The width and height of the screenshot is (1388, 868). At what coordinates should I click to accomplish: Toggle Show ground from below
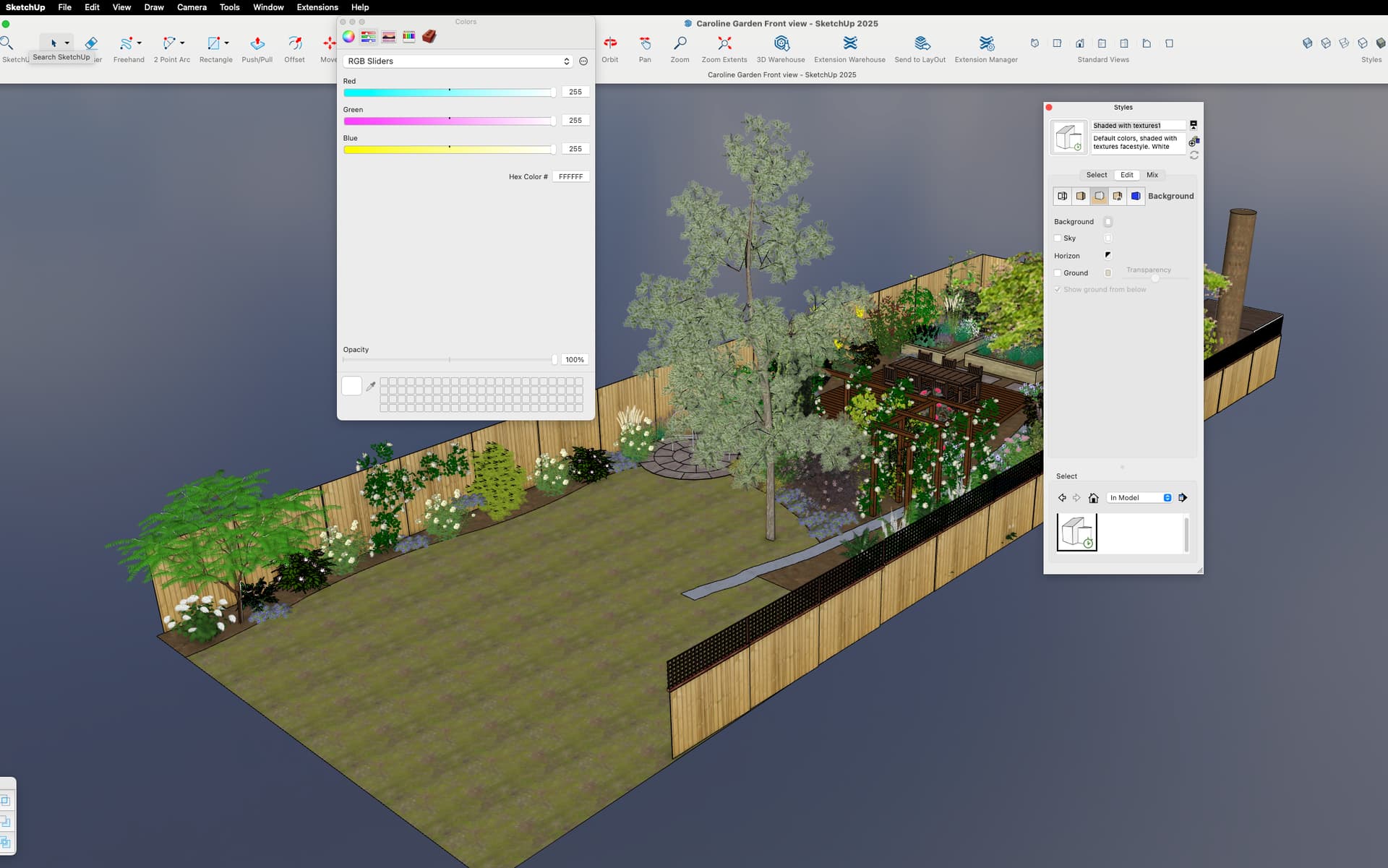[x=1058, y=290]
